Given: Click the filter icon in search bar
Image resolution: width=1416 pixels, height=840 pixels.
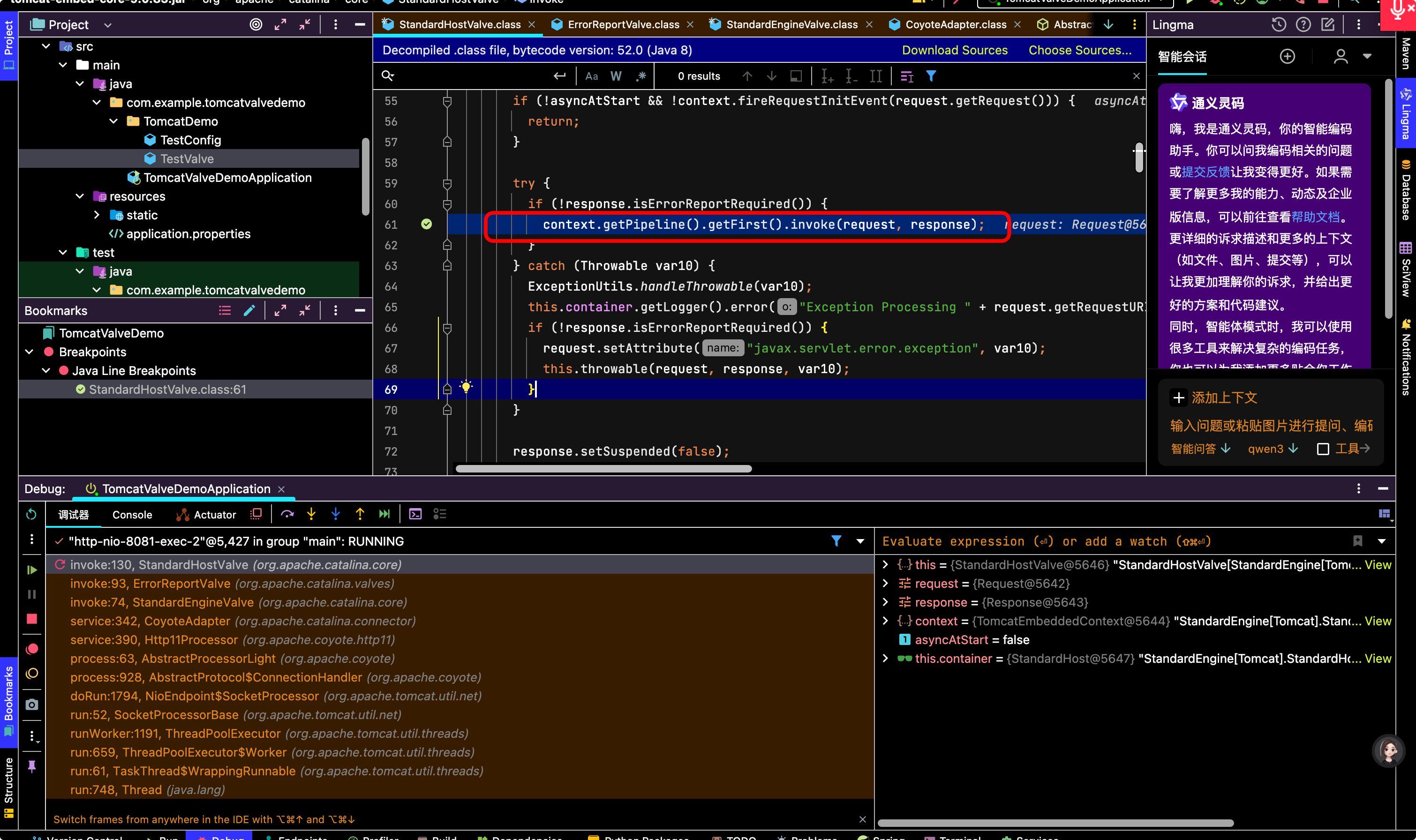Looking at the screenshot, I should [931, 76].
